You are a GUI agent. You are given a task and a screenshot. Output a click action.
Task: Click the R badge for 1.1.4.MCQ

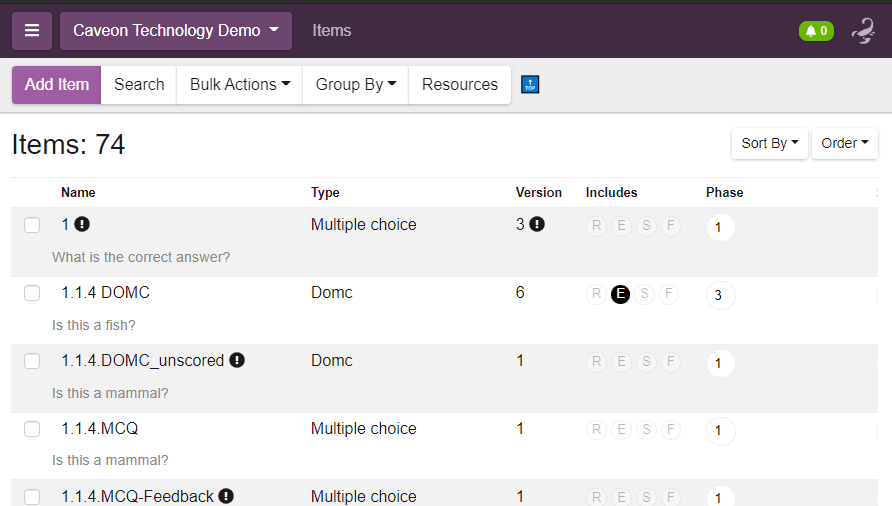pos(596,430)
